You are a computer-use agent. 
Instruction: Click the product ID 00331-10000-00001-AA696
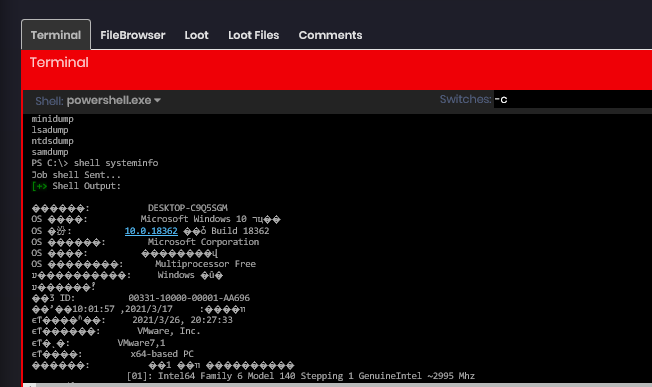coord(189,298)
